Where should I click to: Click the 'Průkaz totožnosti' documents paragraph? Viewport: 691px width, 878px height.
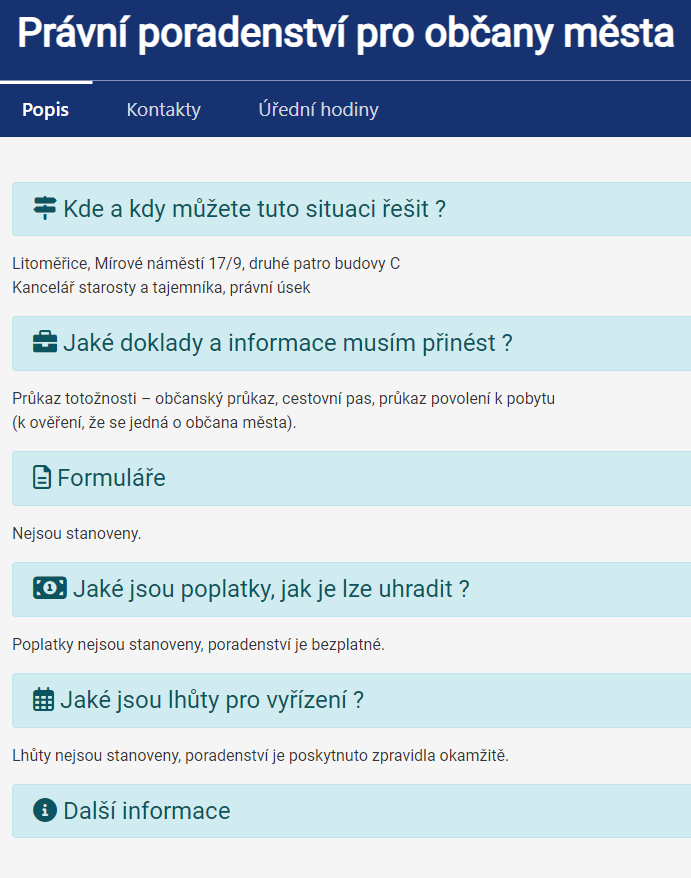pos(283,399)
